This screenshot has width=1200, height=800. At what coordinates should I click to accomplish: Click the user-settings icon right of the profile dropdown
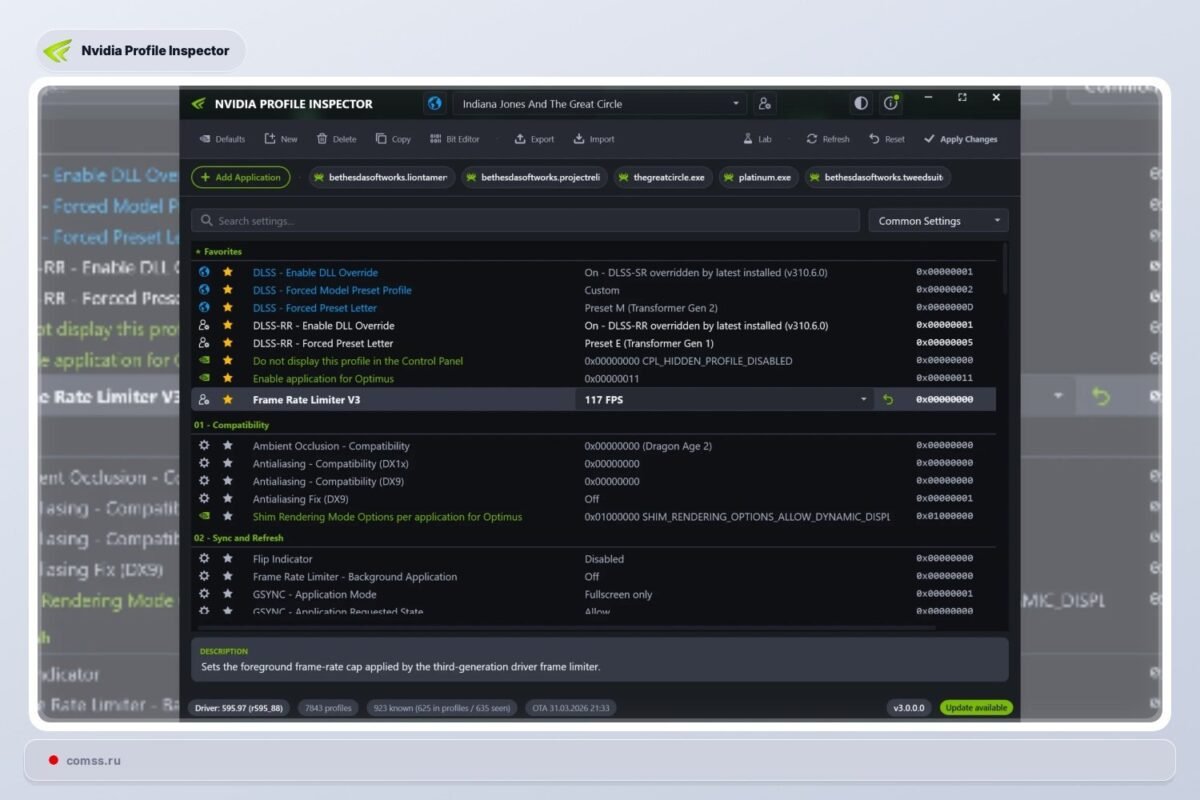(x=764, y=104)
